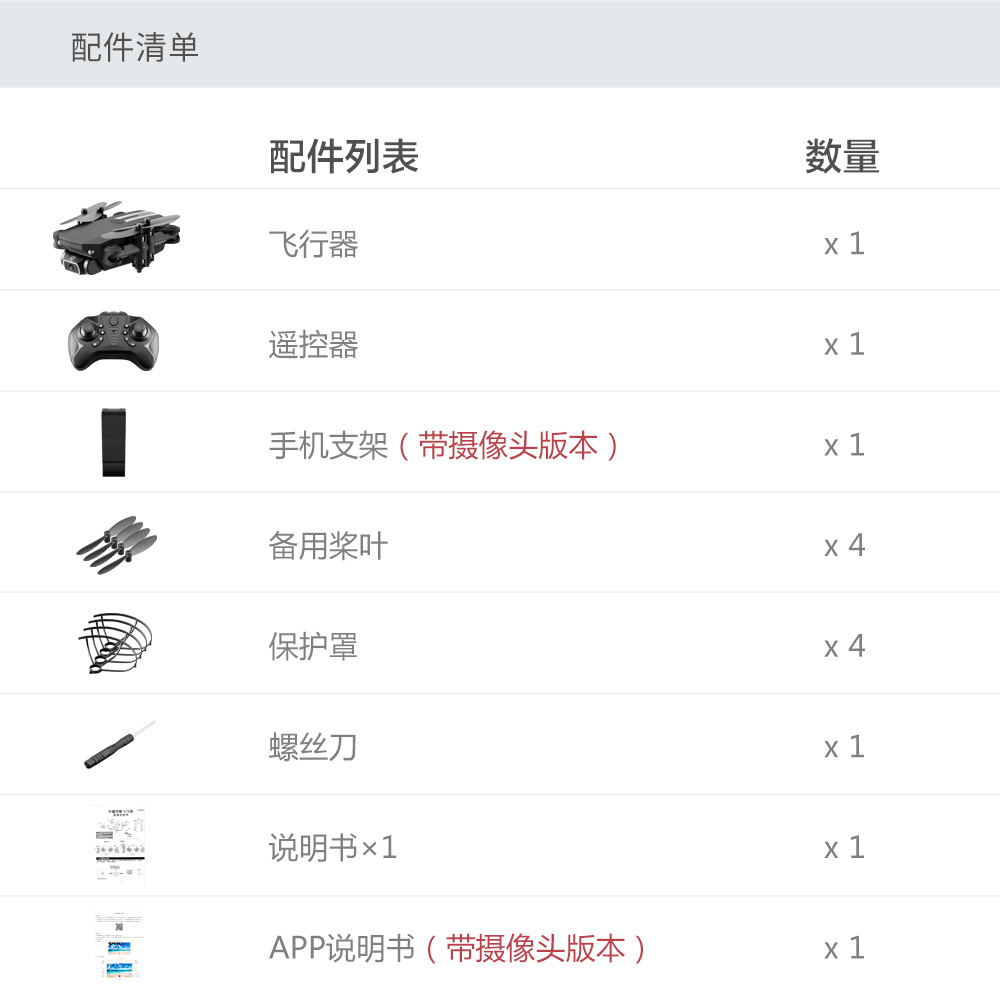
Task: Select the screwdriver image
Action: 120,744
